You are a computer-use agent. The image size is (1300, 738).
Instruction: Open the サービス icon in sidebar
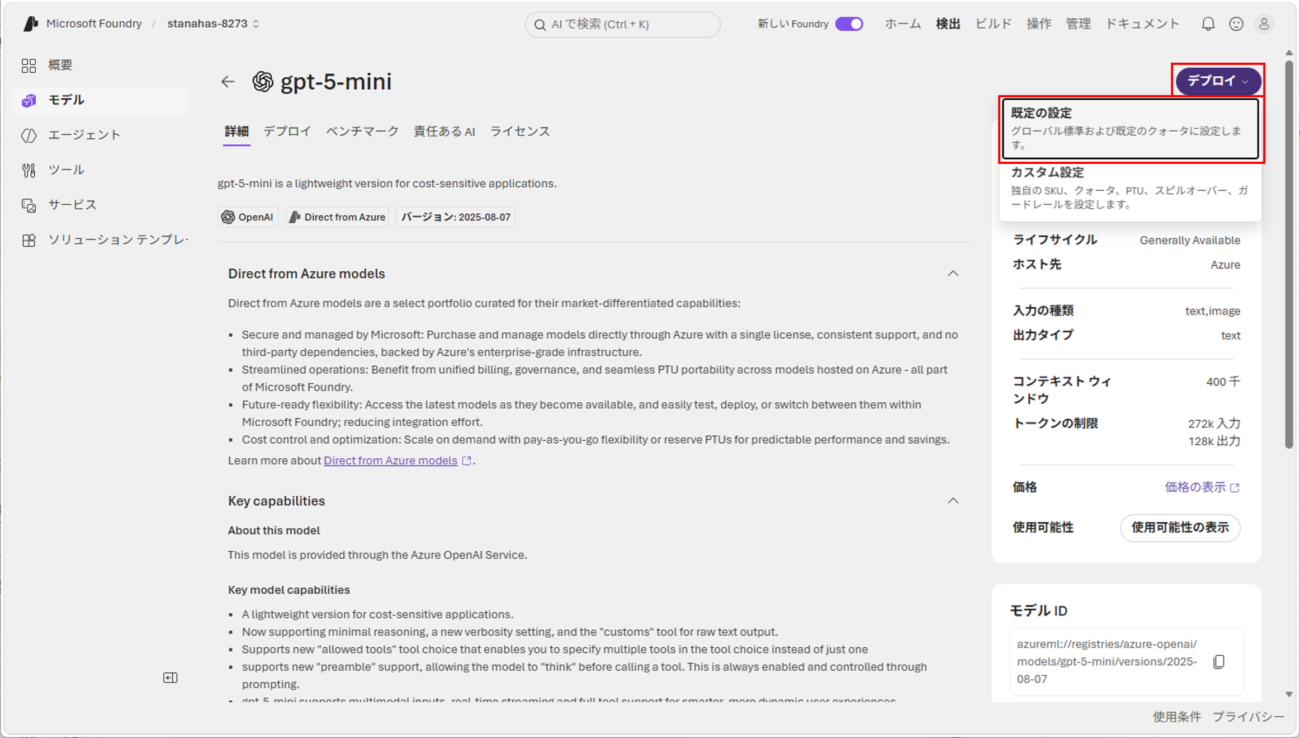(29, 205)
